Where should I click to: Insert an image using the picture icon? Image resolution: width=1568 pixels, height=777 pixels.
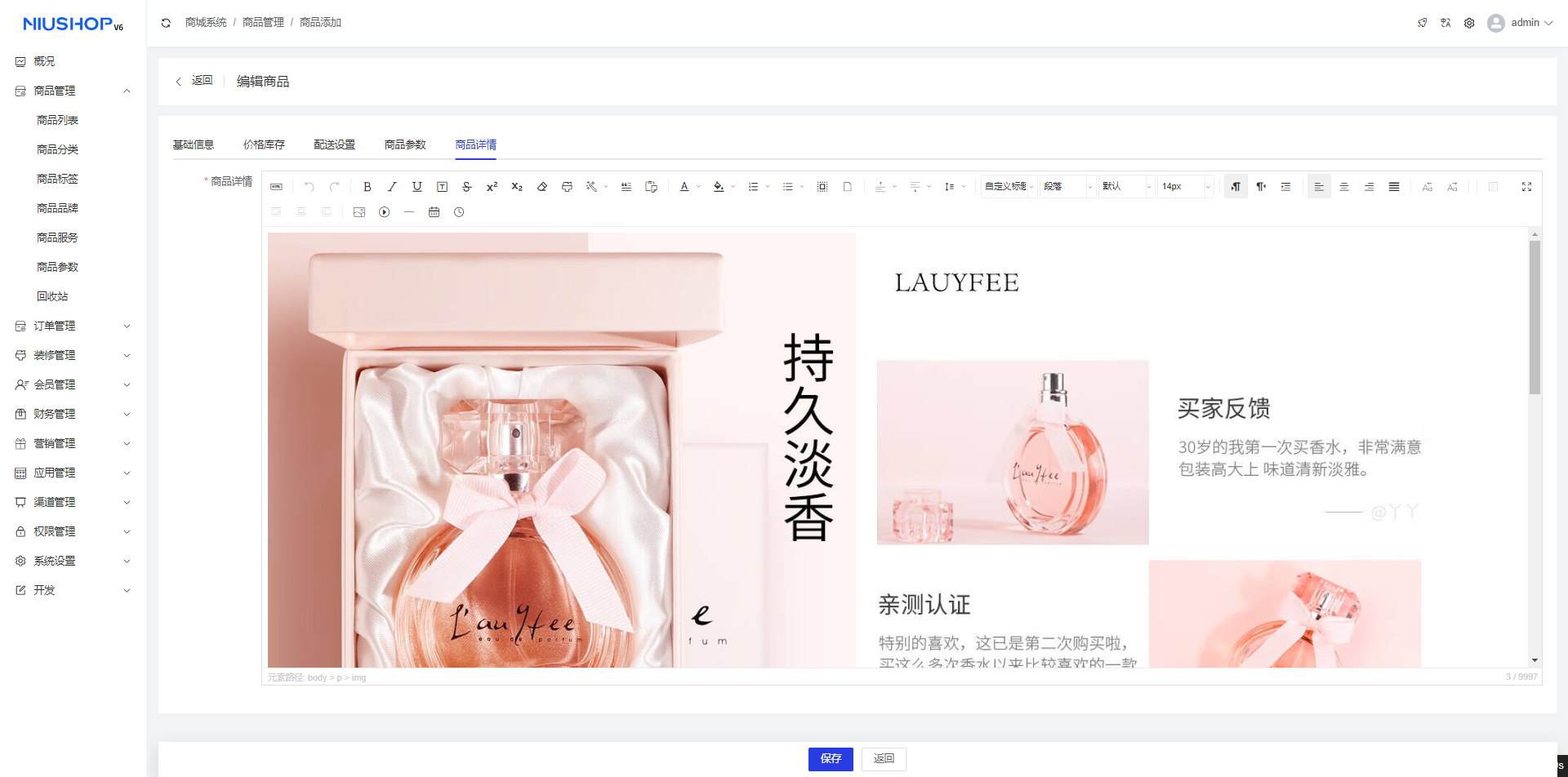click(359, 212)
